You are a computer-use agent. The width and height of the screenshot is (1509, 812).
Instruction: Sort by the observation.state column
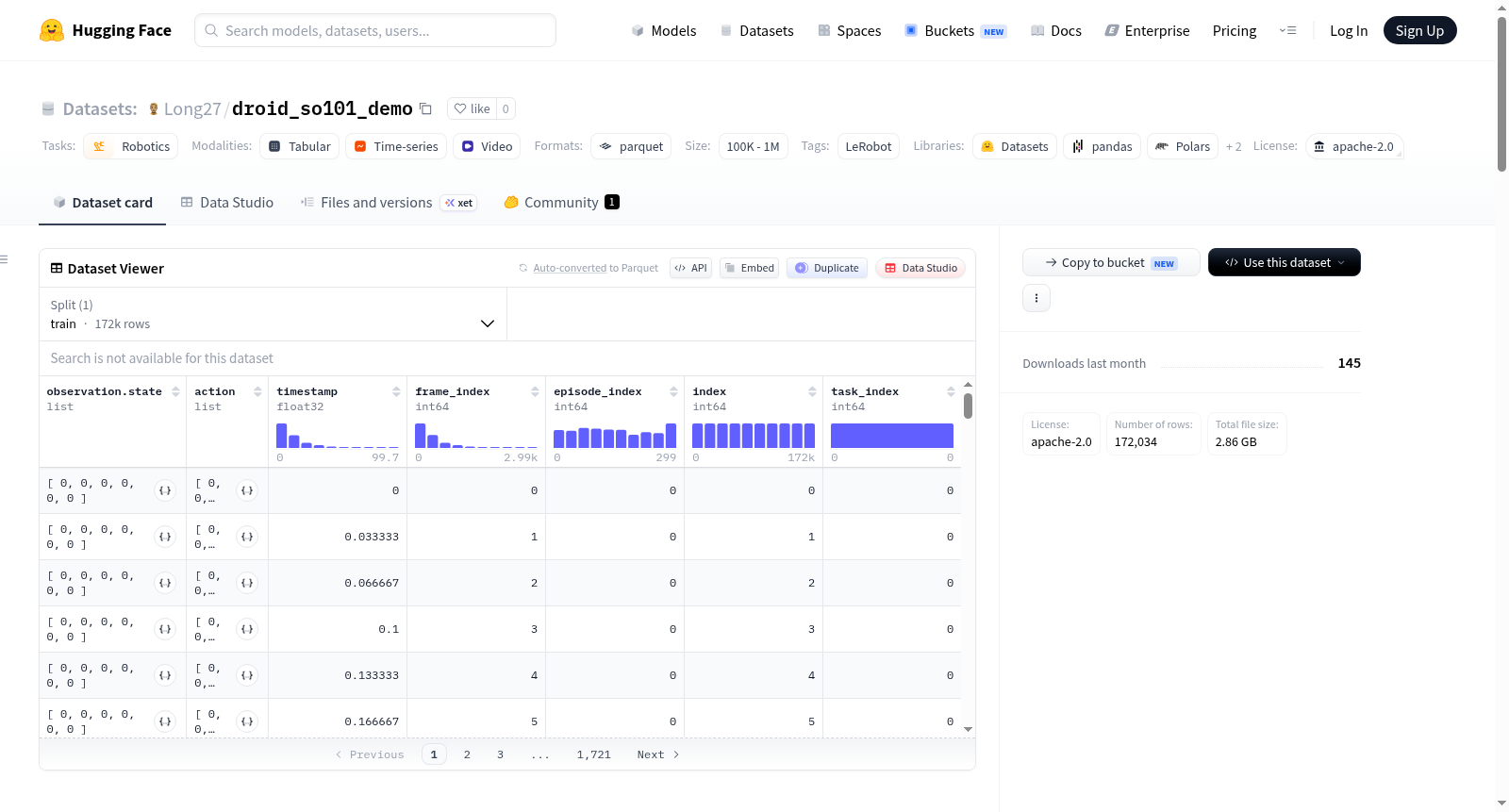tap(175, 391)
